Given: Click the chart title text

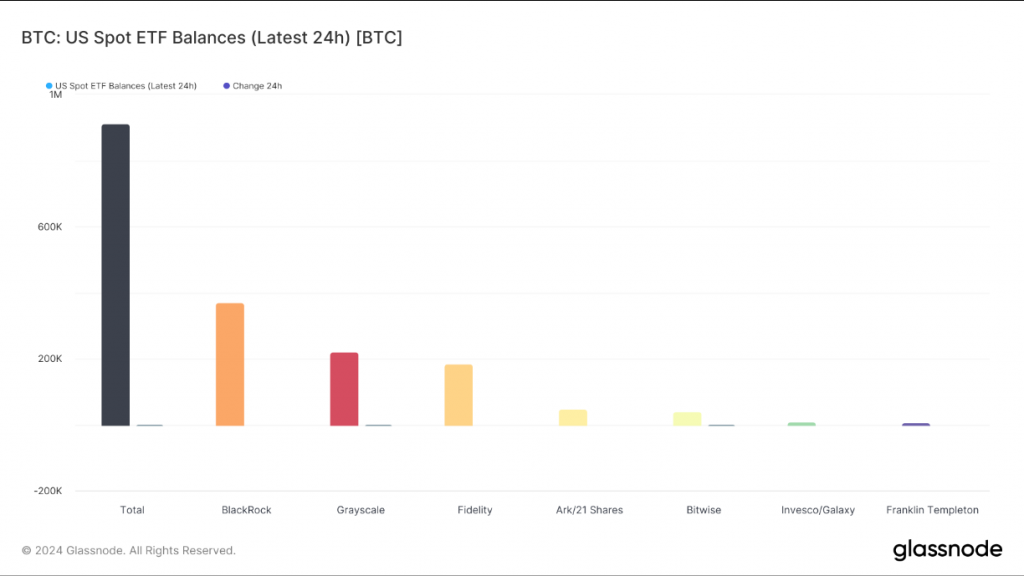Looking at the screenshot, I should (x=212, y=37).
